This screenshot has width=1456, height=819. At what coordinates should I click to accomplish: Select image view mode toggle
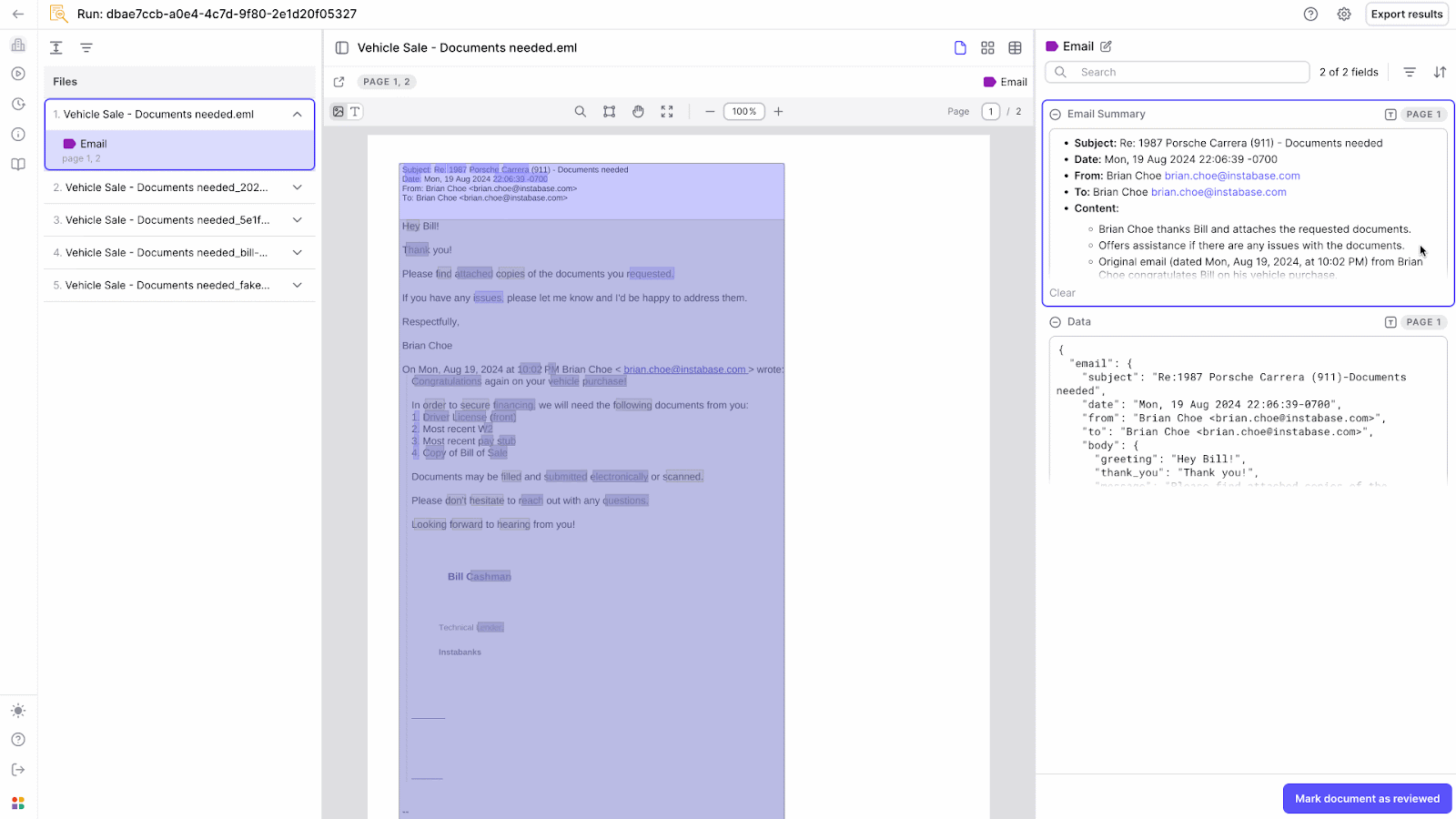[339, 112]
